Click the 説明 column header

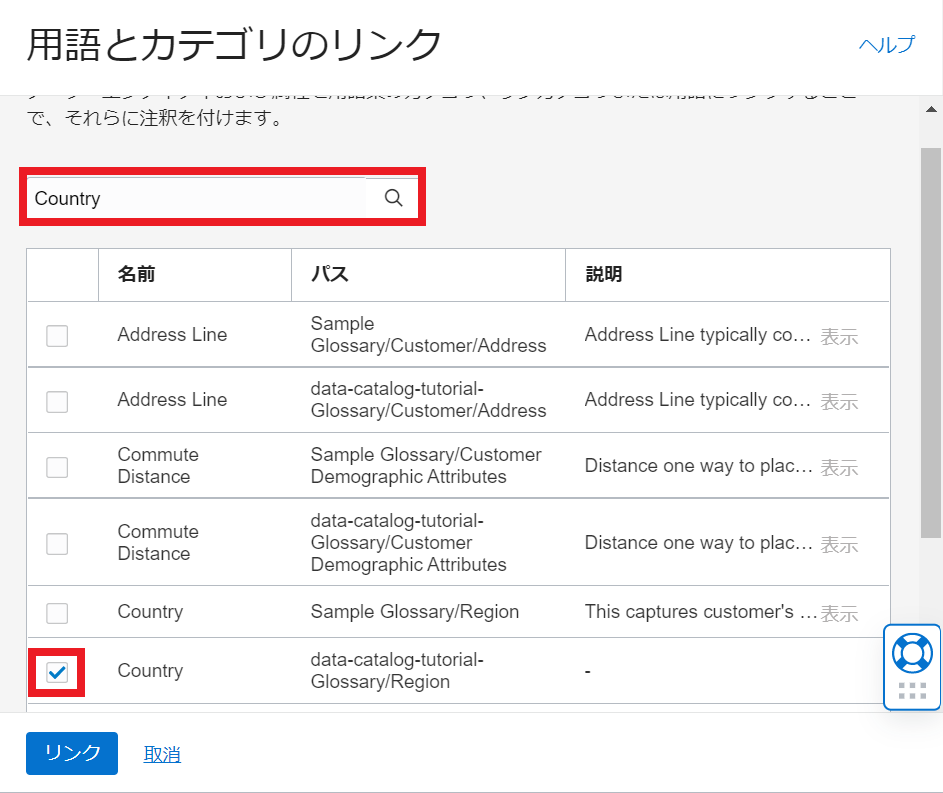tap(603, 274)
